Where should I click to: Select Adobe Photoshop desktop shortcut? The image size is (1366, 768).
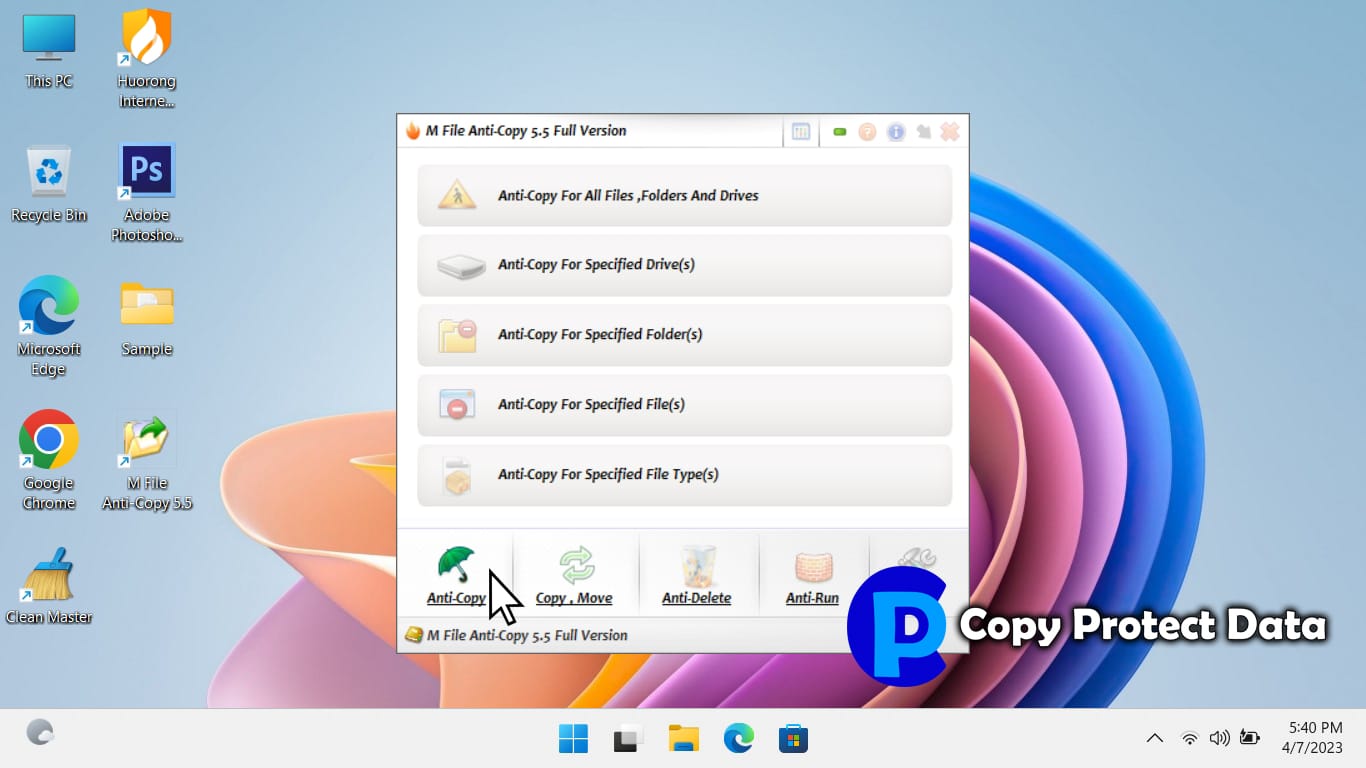tap(147, 193)
